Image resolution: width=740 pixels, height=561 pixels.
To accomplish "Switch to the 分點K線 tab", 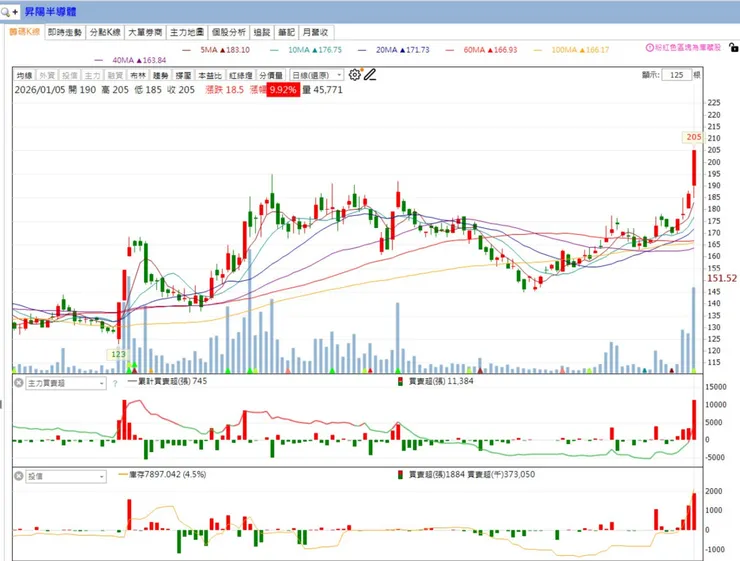I will (105, 32).
